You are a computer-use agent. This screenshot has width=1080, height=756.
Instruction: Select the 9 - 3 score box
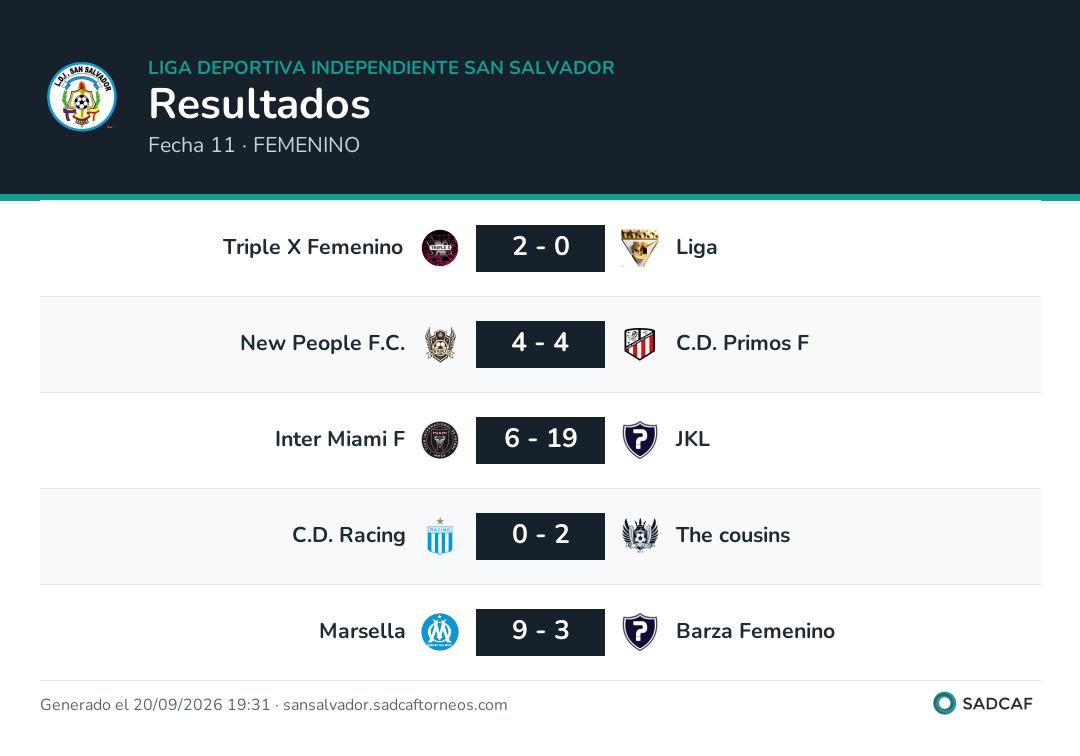coord(541,632)
